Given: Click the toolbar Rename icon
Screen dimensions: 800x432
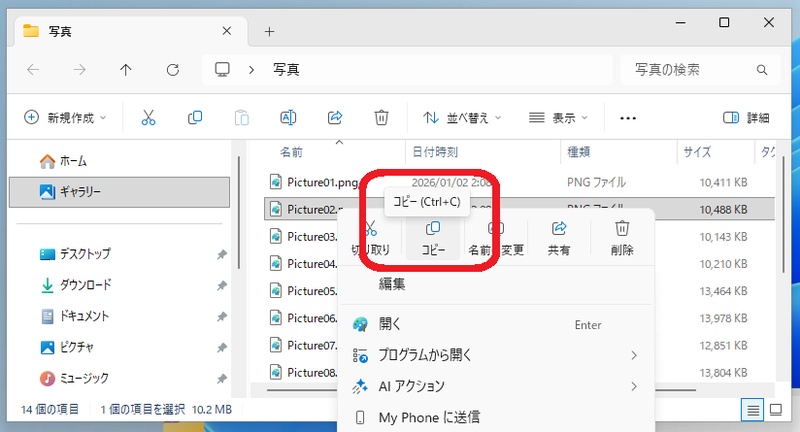Looking at the screenshot, I should pyautogui.click(x=288, y=118).
